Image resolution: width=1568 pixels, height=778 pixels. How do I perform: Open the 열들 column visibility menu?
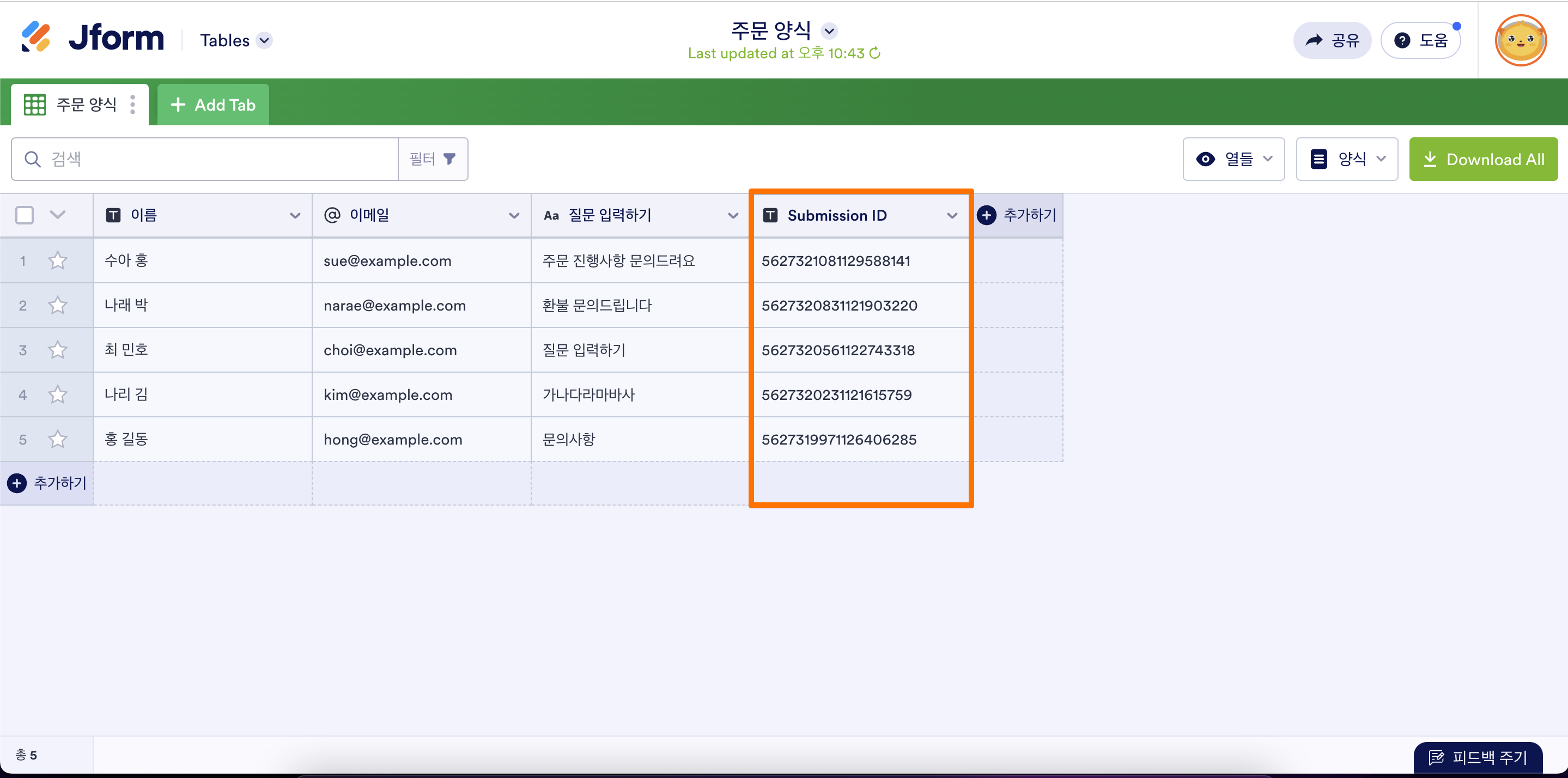pos(1233,159)
